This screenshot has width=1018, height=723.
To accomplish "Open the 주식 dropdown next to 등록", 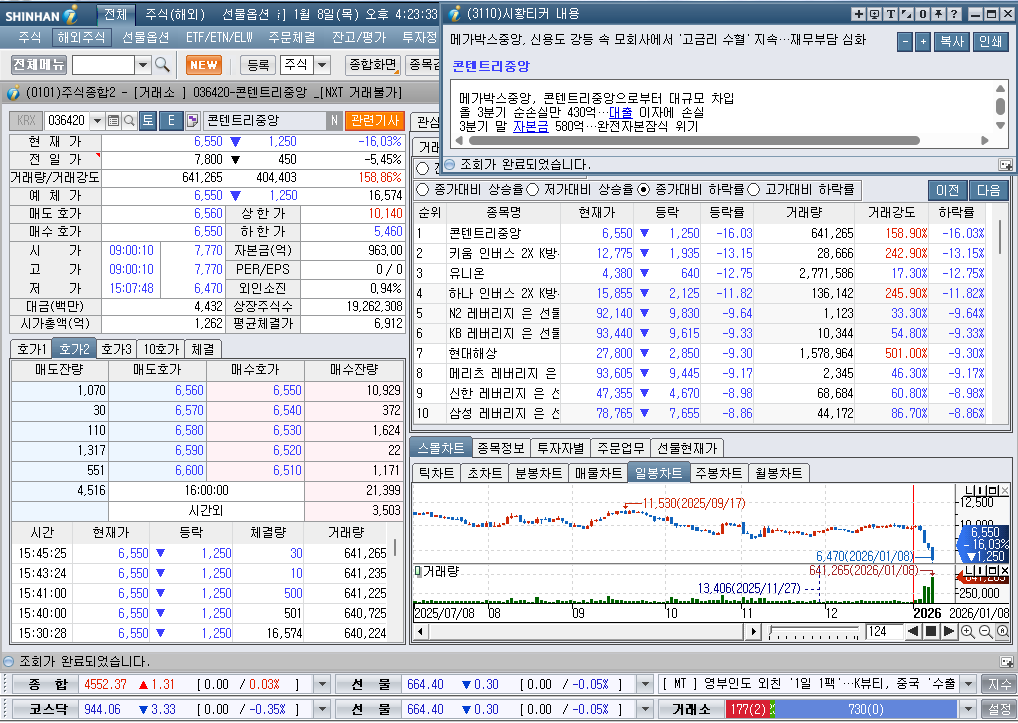I will pos(322,65).
